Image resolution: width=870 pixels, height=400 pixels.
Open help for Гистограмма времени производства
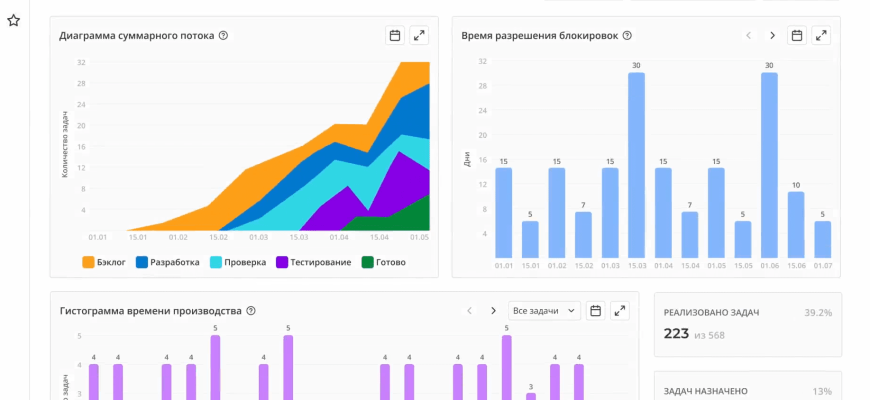click(251, 311)
